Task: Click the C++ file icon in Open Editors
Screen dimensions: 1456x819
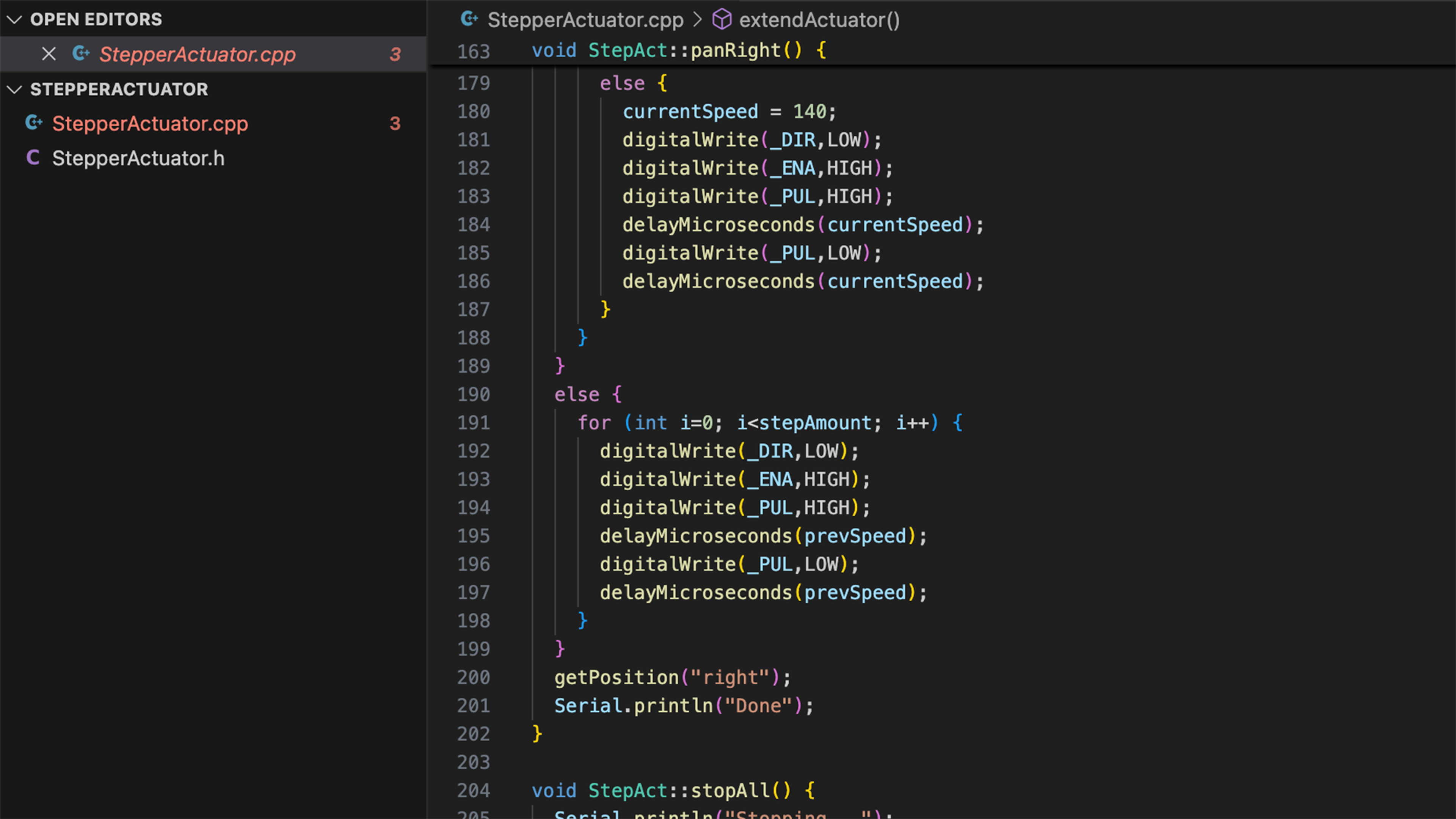Action: (x=81, y=54)
